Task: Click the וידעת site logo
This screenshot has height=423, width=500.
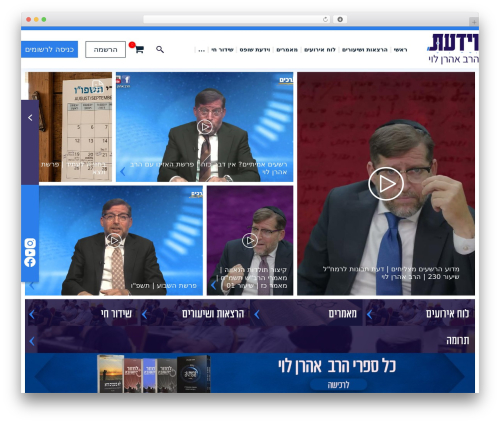Action: click(453, 48)
